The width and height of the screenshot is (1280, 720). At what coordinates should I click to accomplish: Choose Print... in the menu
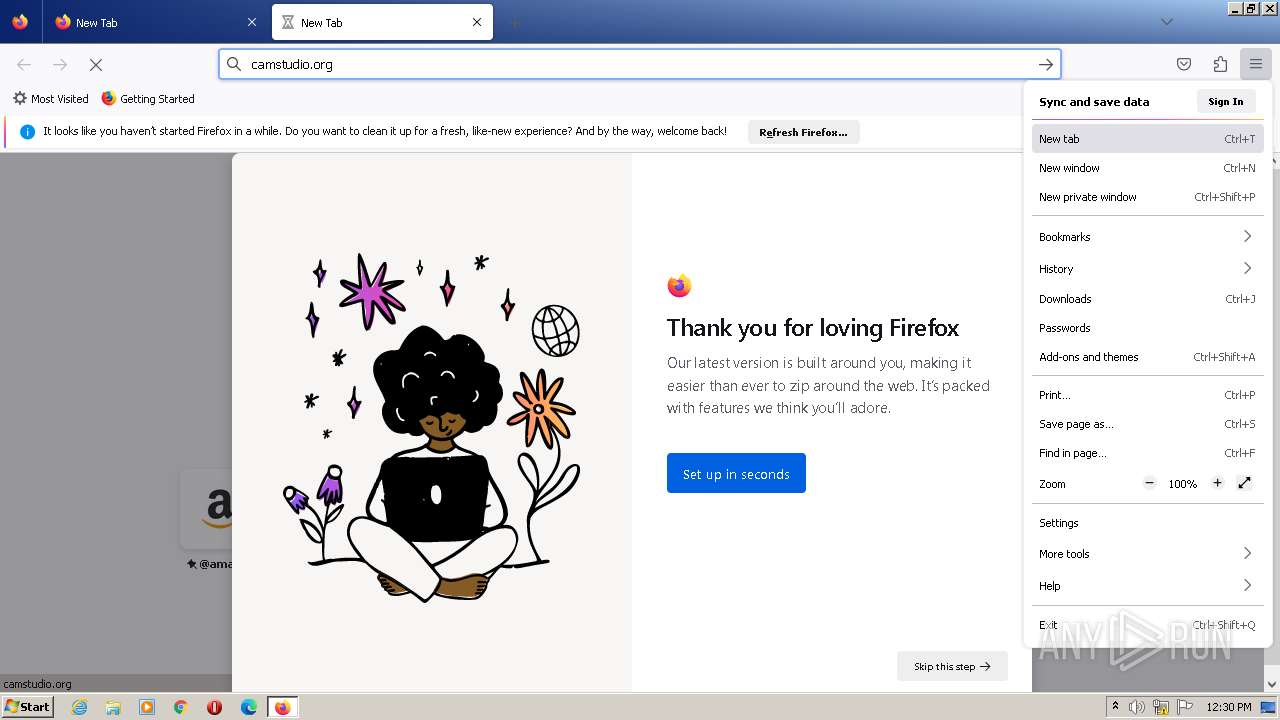pos(1147,395)
